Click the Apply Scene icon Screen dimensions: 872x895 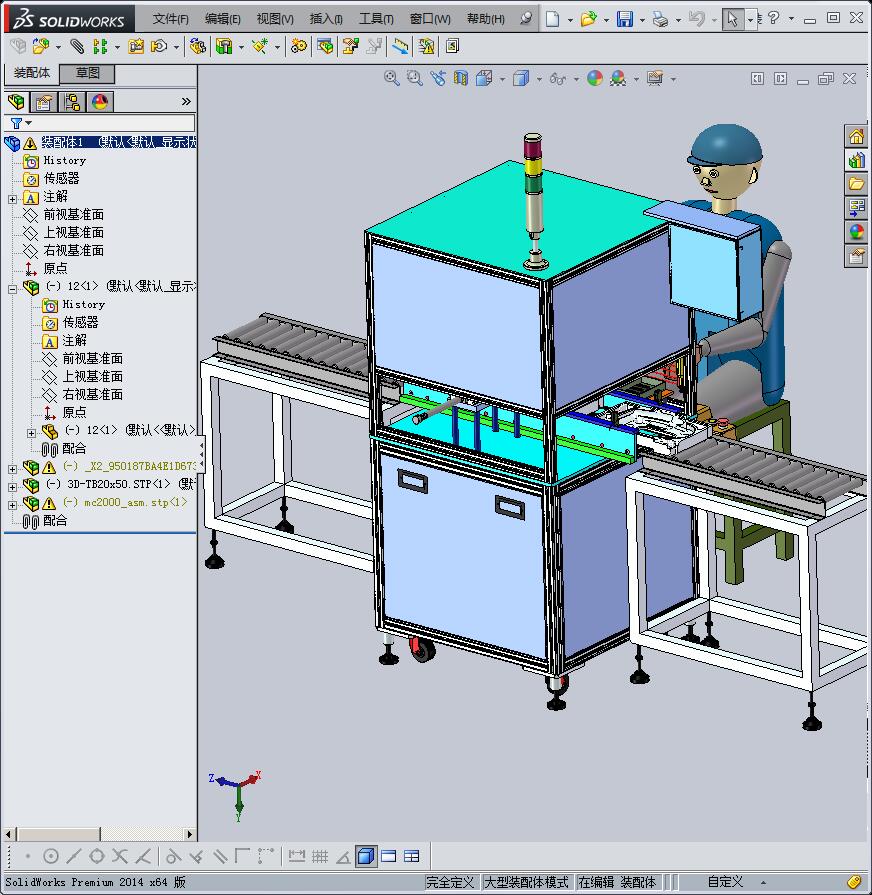click(618, 78)
